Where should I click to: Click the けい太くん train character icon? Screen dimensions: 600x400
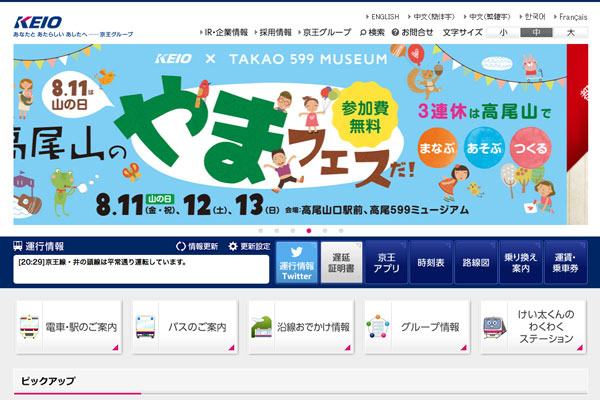tap(494, 328)
